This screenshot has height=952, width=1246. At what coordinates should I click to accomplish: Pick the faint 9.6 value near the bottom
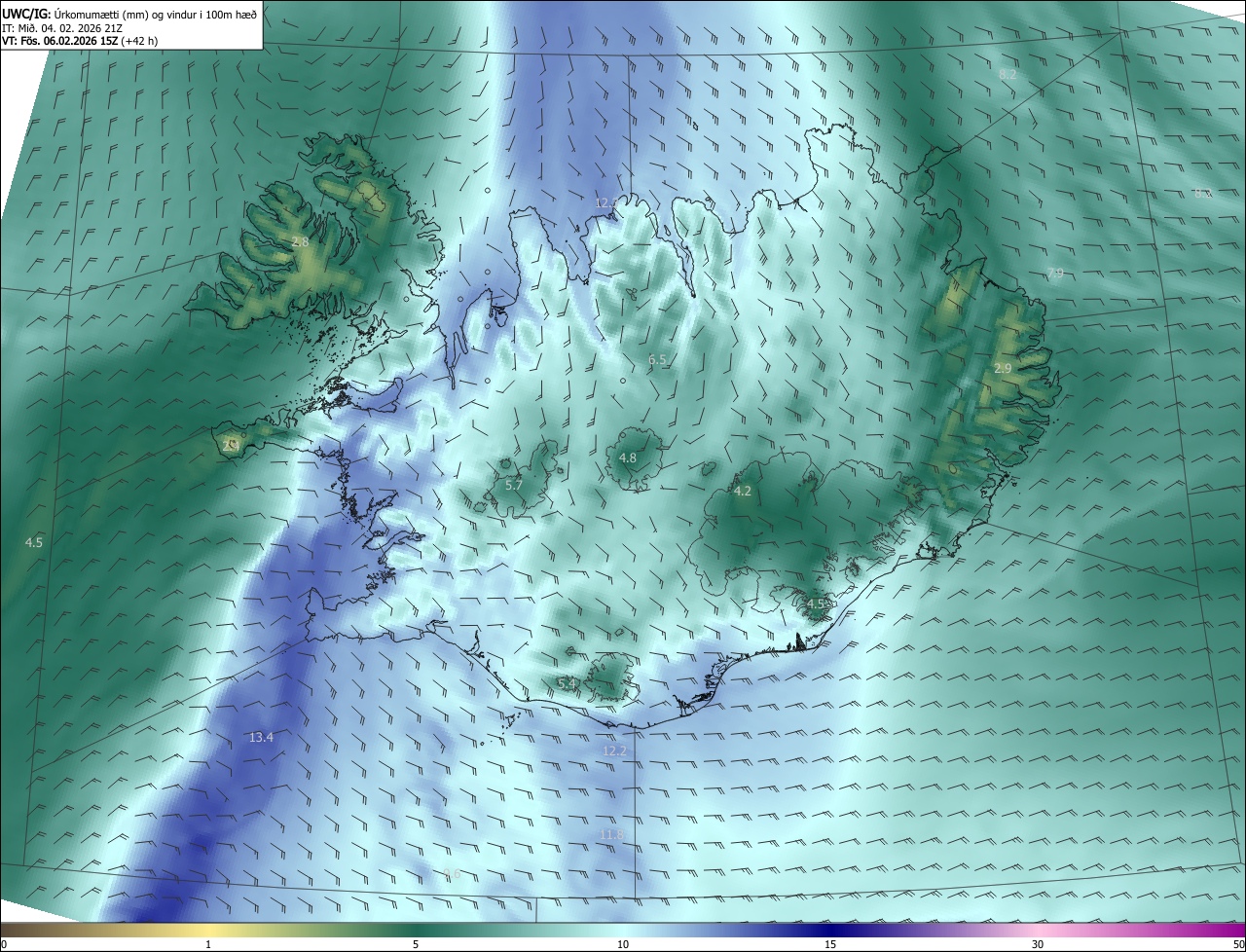tap(452, 874)
